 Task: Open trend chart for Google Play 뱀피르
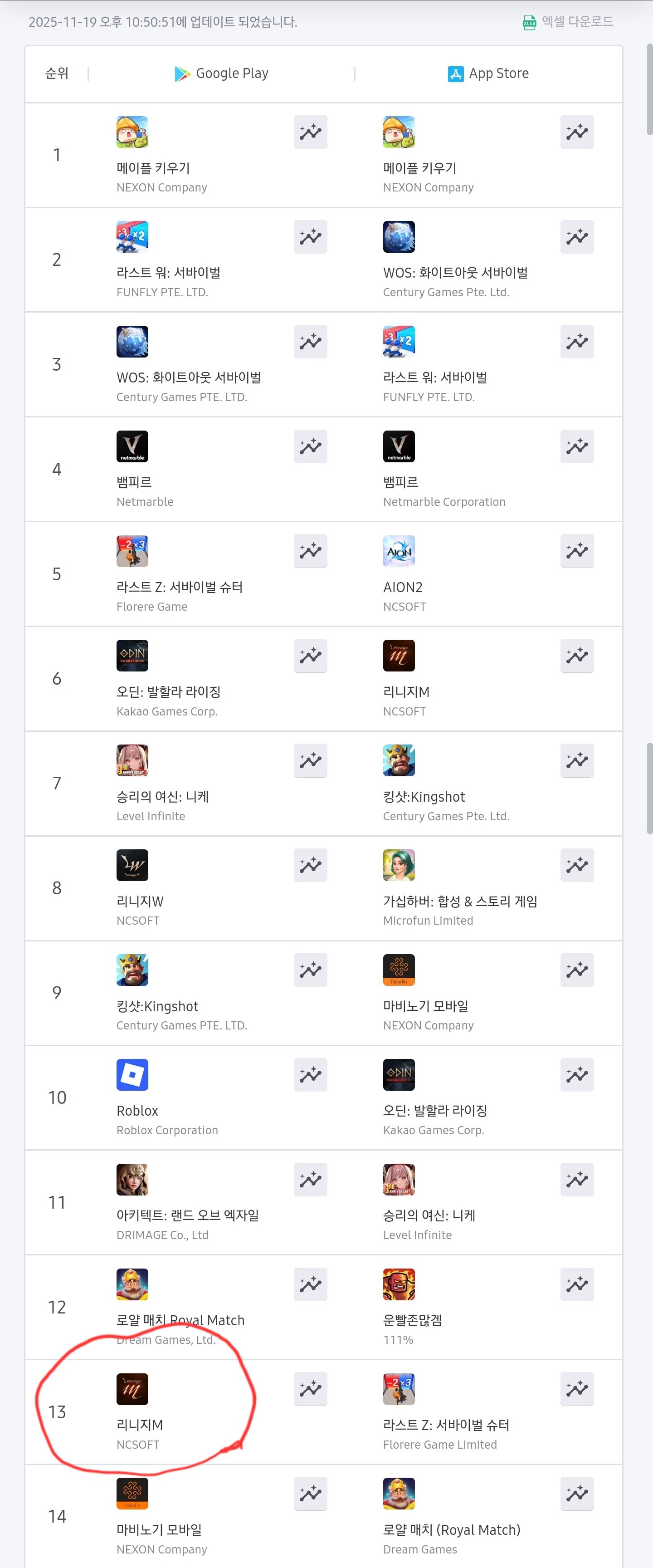310,446
